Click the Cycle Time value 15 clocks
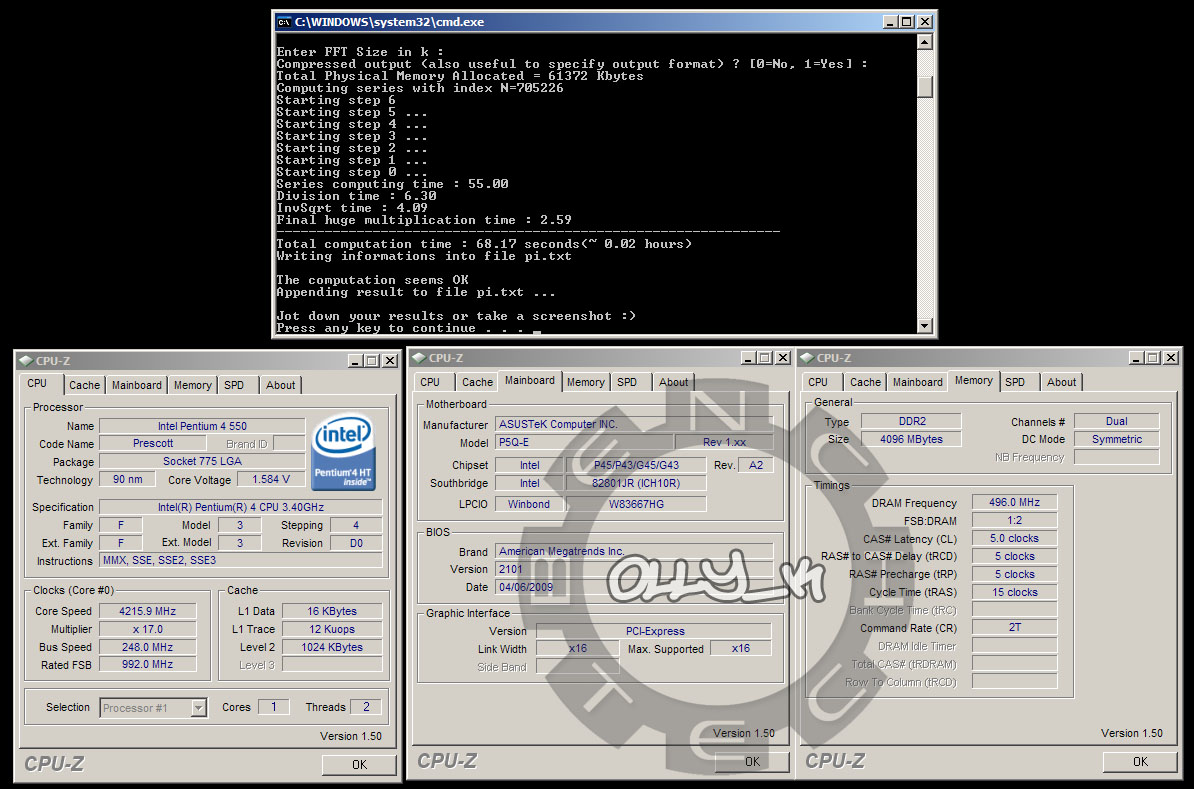 tap(1014, 593)
